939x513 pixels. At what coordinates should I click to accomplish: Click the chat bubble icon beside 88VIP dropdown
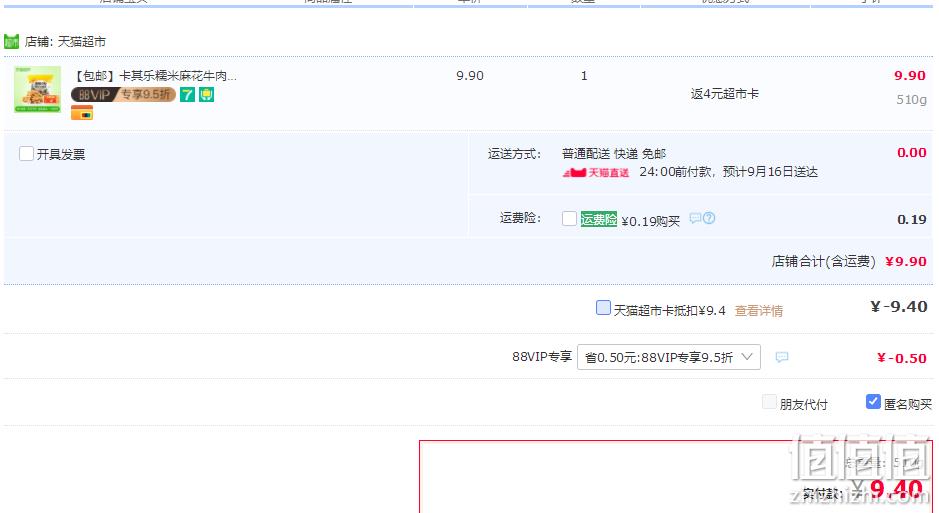(782, 357)
